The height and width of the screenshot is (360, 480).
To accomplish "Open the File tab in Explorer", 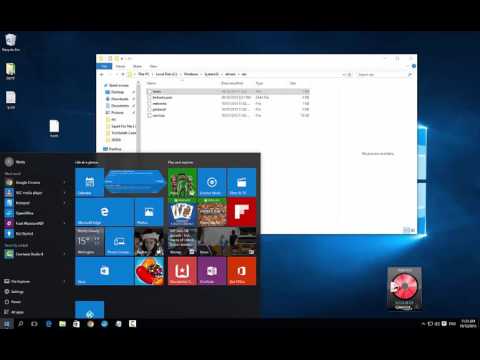I will [x=104, y=66].
